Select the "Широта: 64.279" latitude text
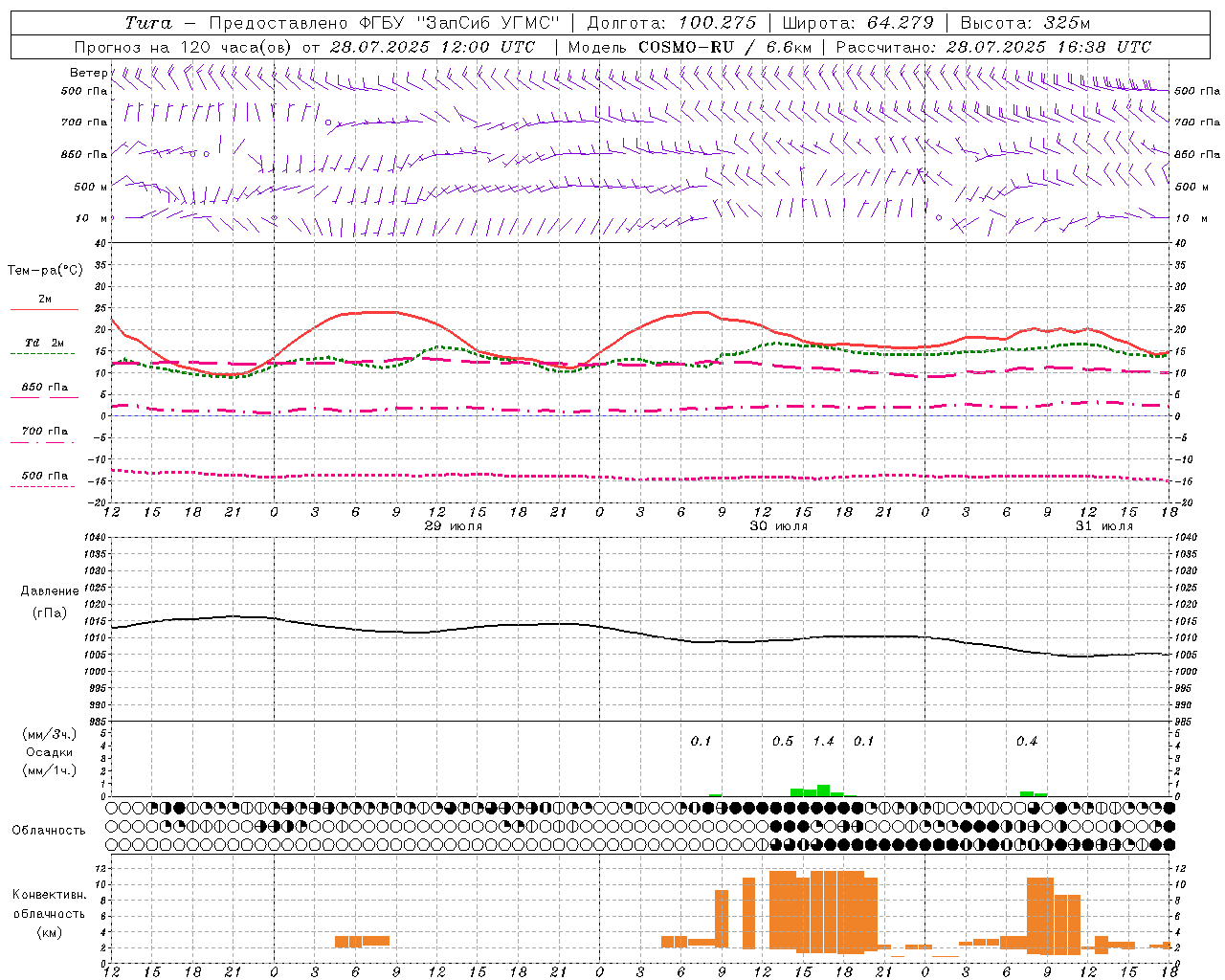The width and height of the screenshot is (1225, 980). click(x=858, y=23)
